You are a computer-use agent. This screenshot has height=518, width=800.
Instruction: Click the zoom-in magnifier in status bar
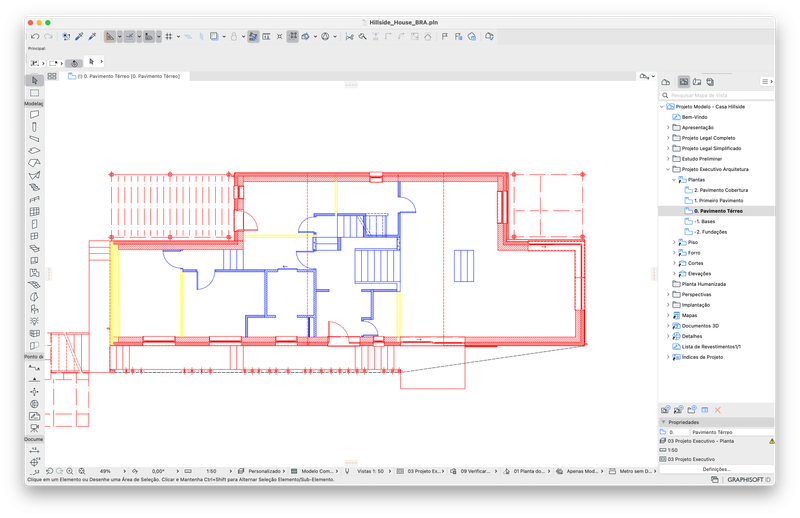pyautogui.click(x=70, y=471)
